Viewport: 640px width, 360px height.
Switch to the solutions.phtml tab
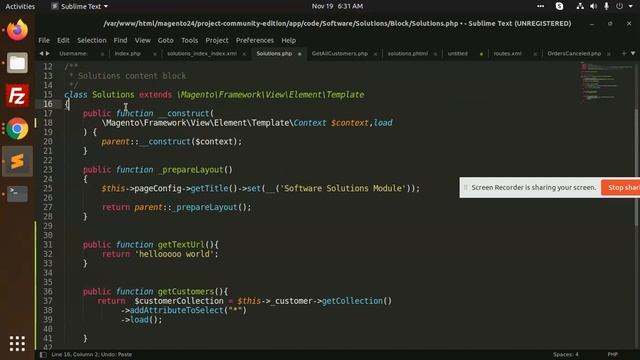[x=407, y=53]
